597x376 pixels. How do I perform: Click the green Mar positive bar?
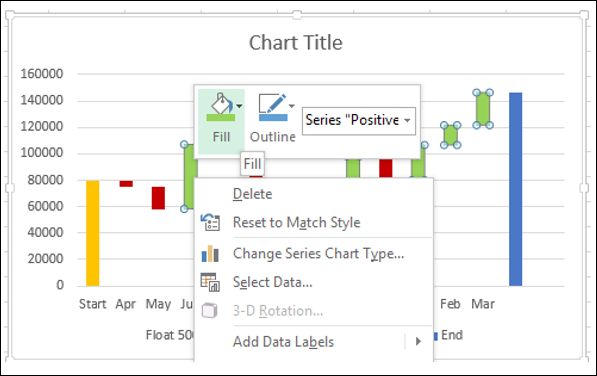click(483, 109)
